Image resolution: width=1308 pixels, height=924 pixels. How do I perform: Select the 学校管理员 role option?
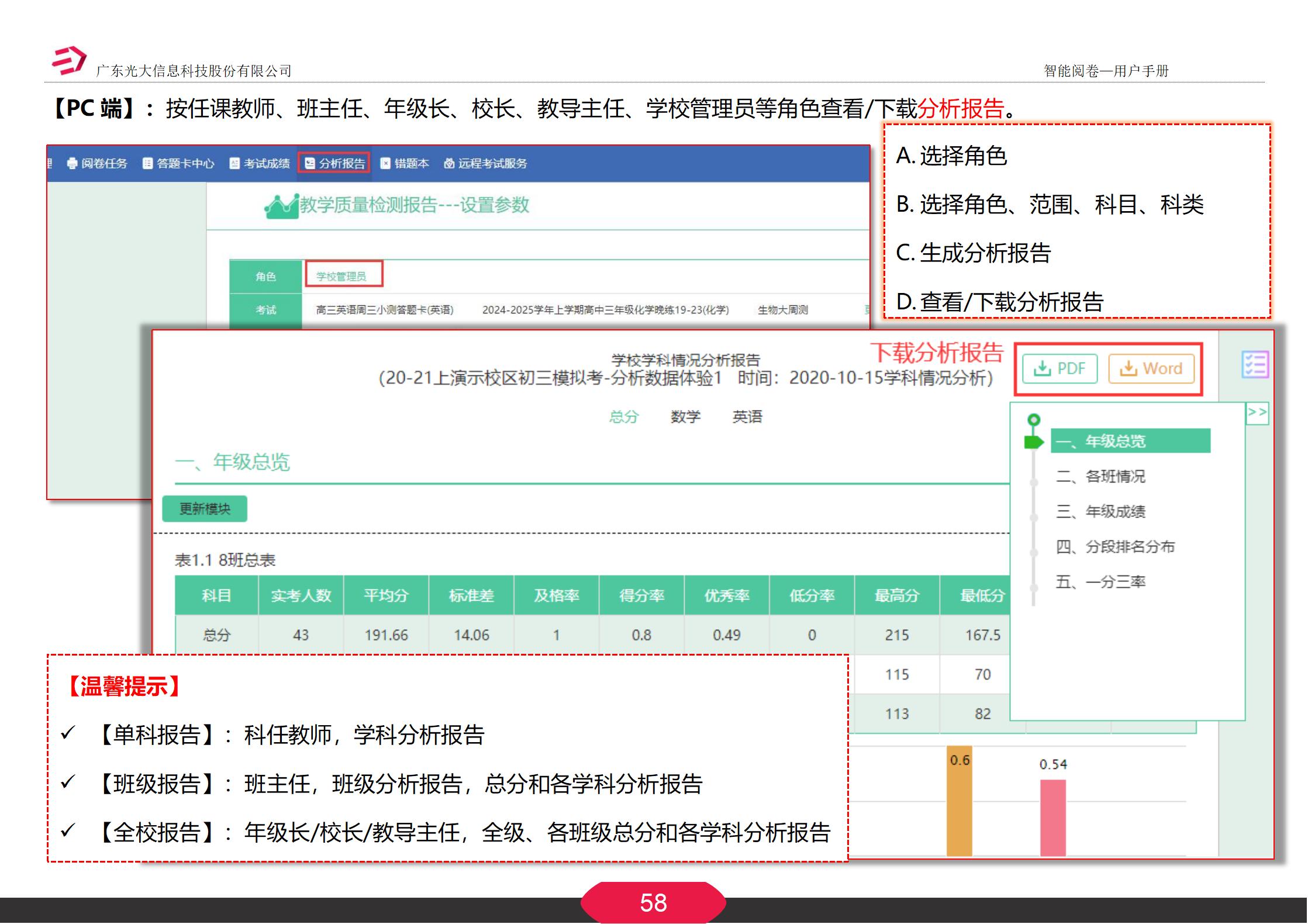point(344,274)
